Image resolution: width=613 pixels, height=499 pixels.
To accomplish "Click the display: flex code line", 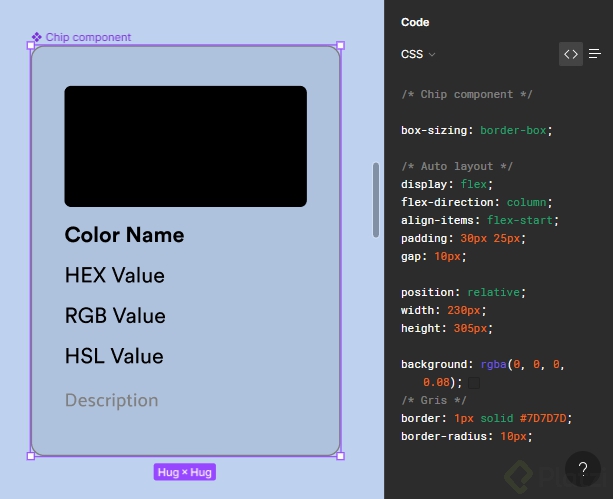I will coord(447,184).
